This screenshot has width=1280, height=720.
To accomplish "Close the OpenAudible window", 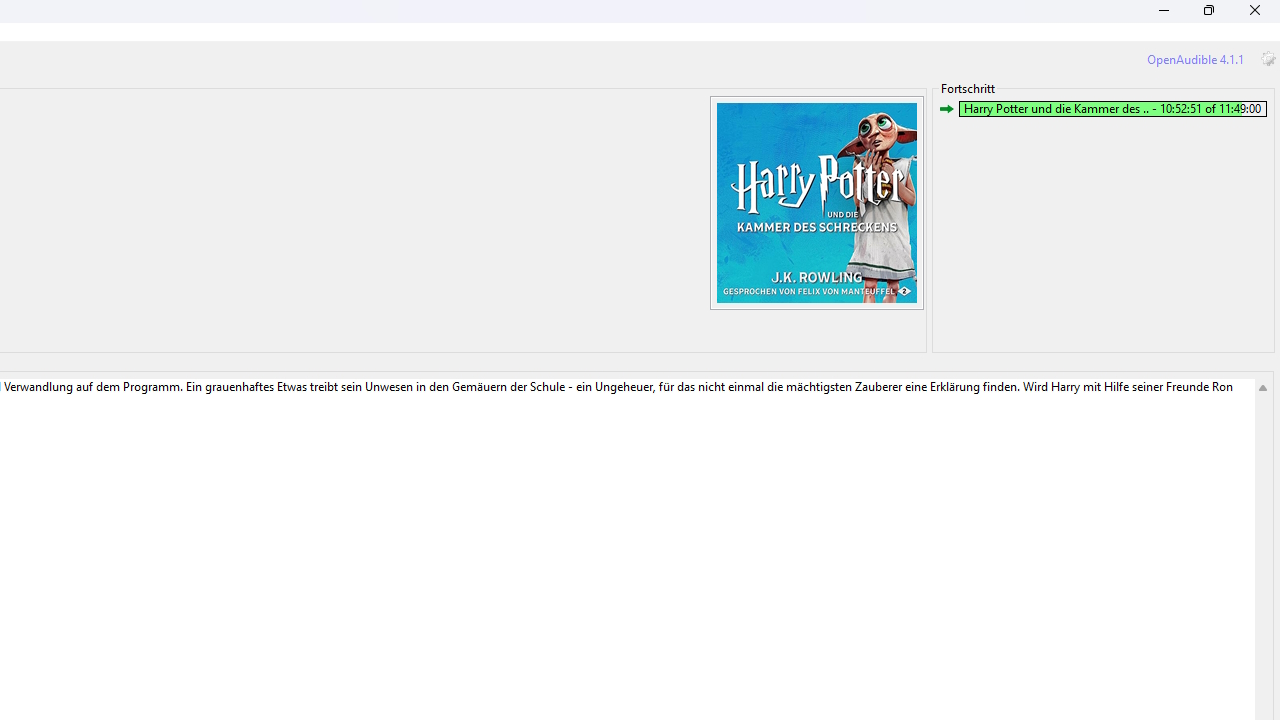I will (1254, 11).
